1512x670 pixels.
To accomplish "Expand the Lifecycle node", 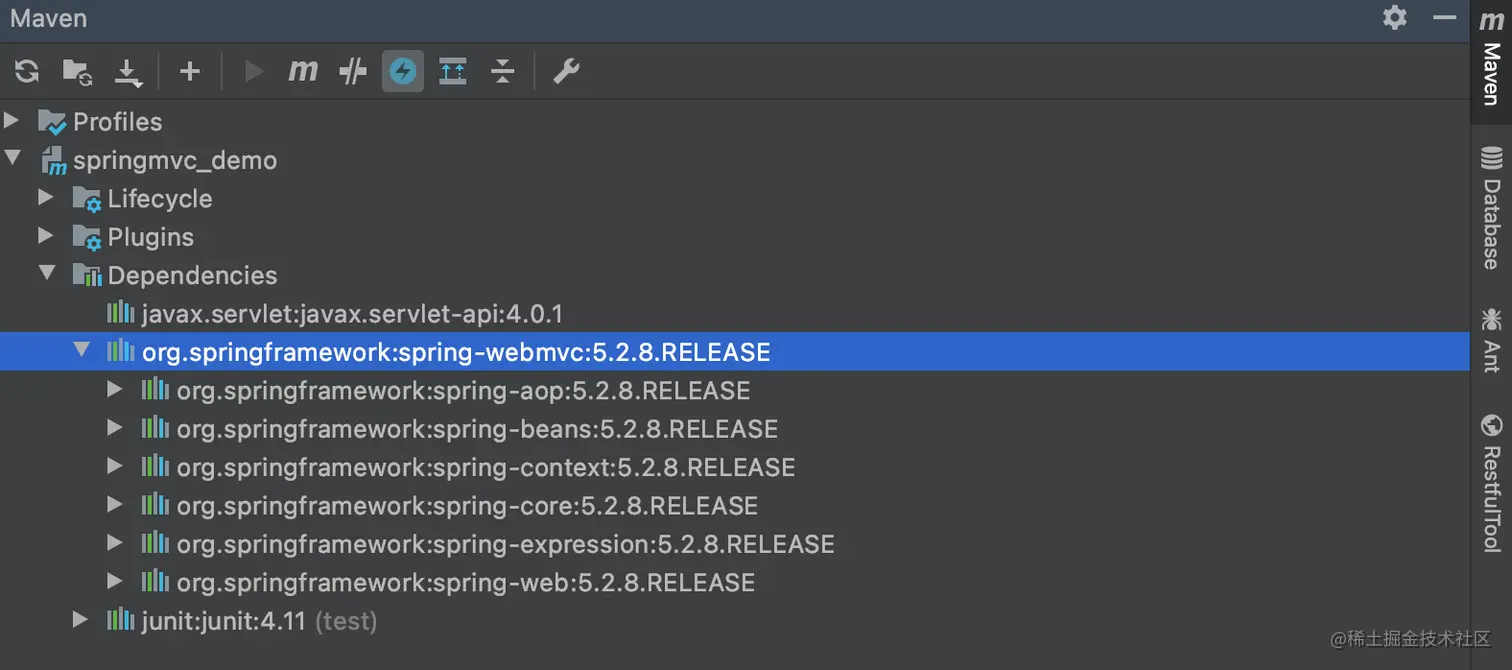I will pyautogui.click(x=46, y=197).
